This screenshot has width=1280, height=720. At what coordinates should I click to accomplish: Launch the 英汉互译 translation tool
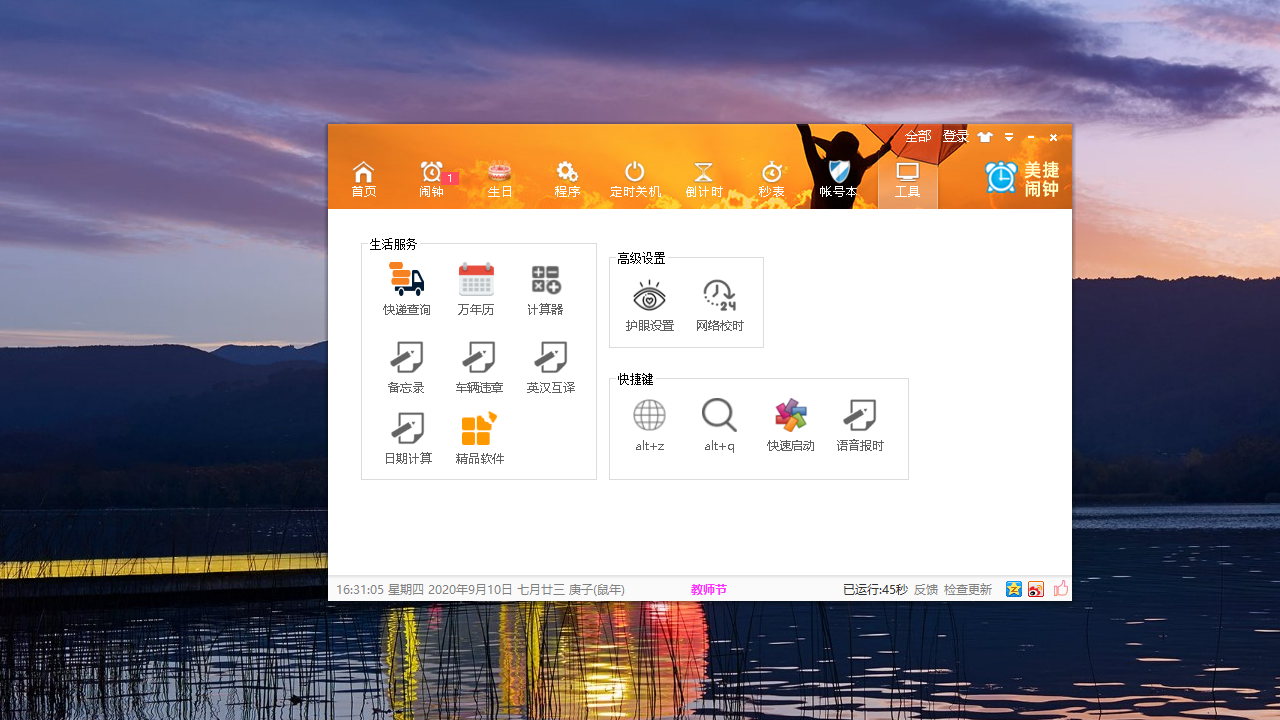pos(550,365)
